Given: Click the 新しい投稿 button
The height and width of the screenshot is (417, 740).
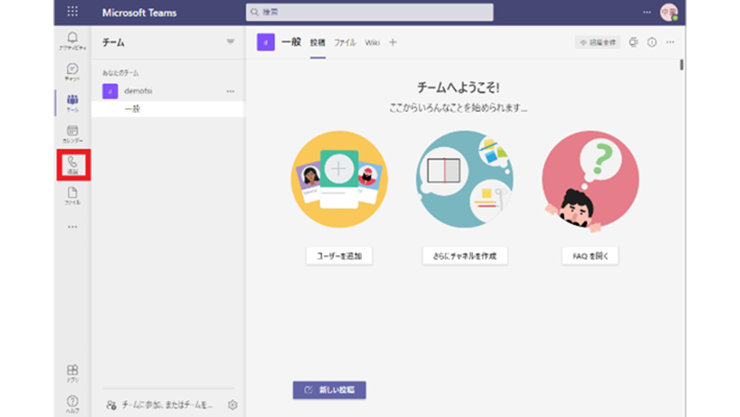Looking at the screenshot, I should click(329, 389).
